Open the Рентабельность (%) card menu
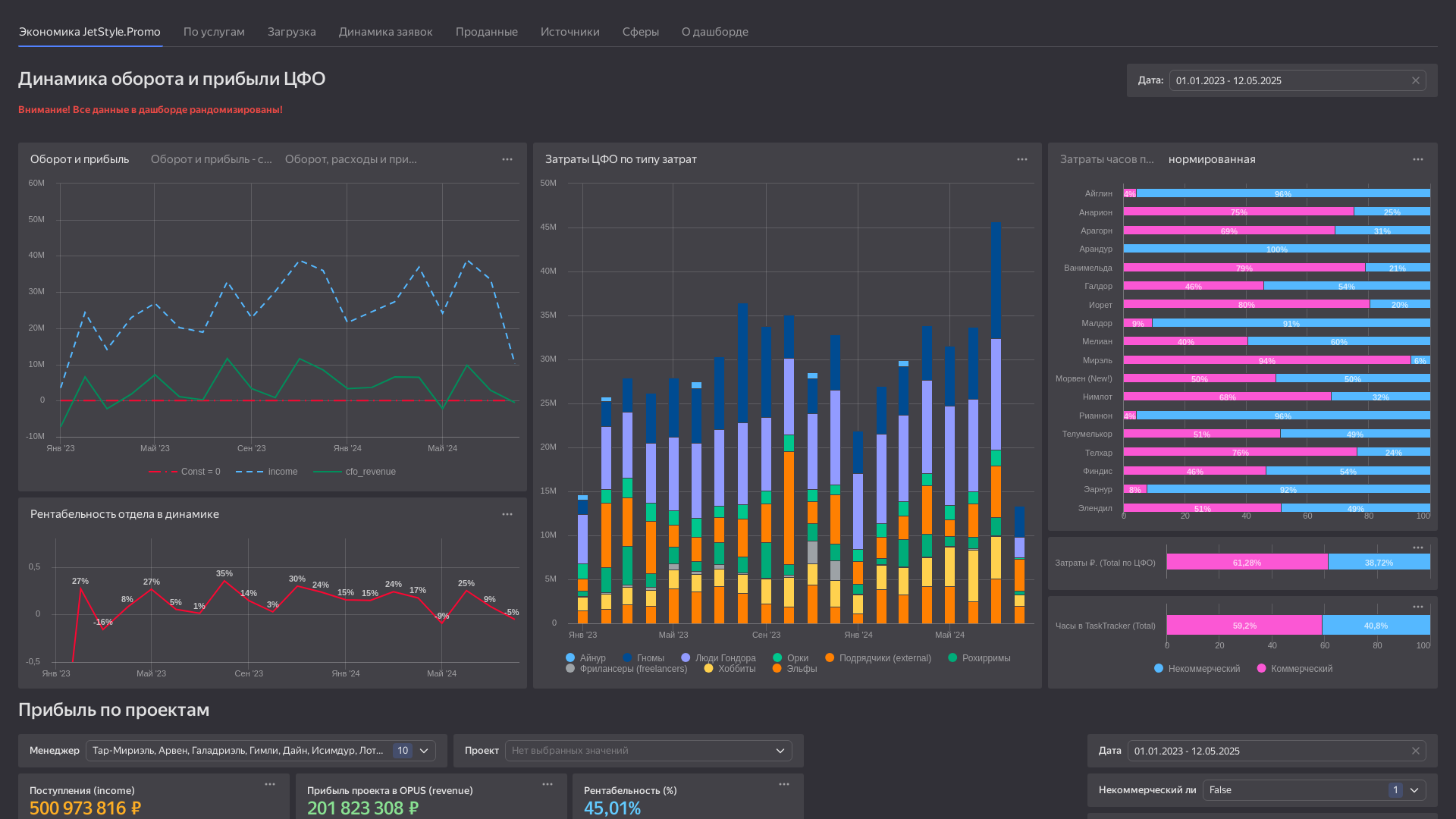This screenshot has height=819, width=1456. click(784, 784)
